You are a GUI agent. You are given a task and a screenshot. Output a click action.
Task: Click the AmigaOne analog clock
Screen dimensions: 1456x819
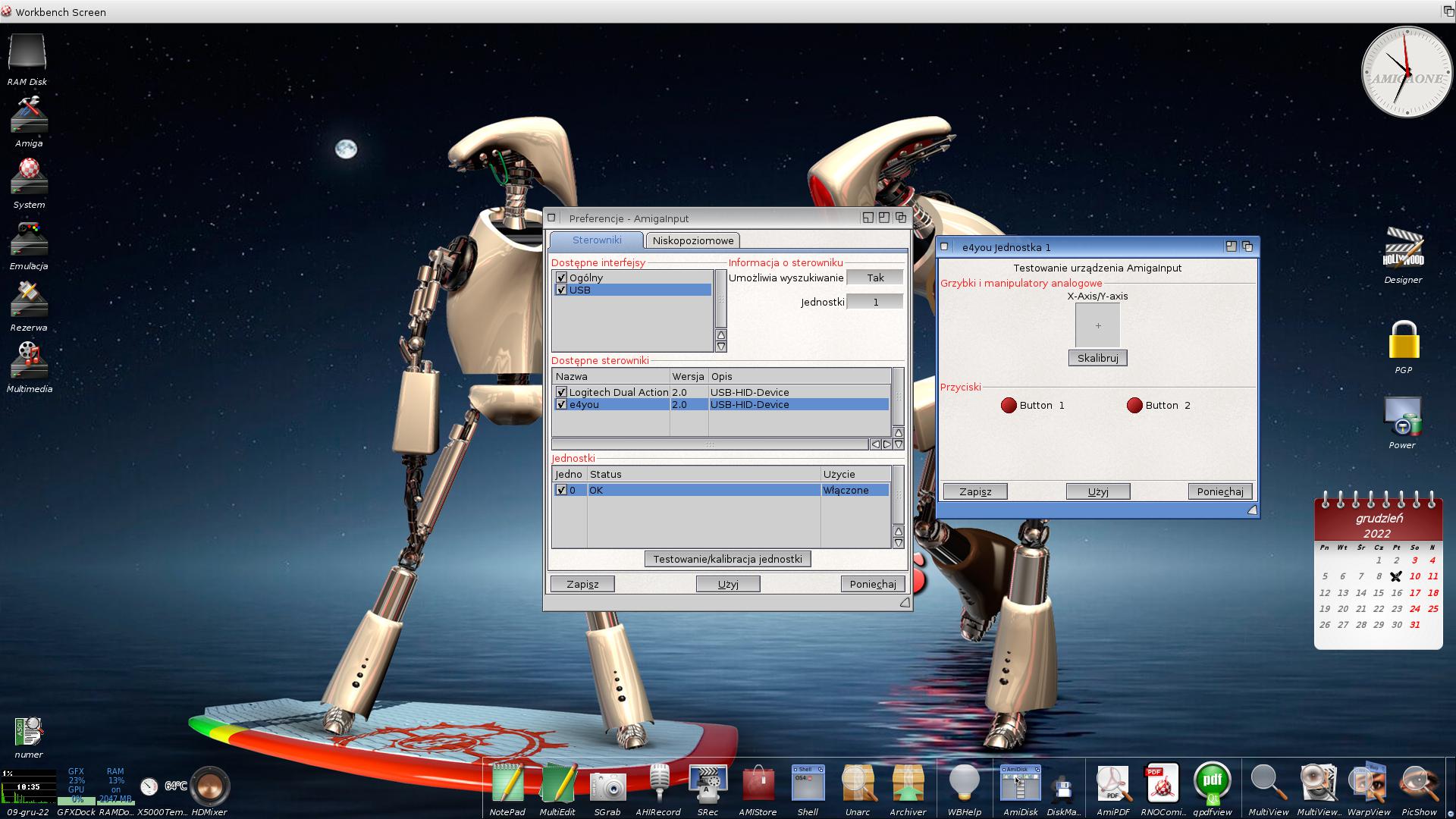pos(1407,72)
